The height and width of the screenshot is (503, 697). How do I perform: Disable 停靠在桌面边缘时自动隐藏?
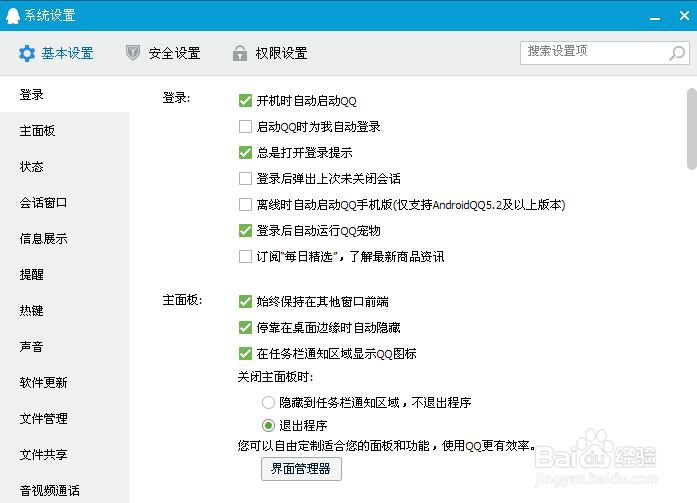(245, 328)
